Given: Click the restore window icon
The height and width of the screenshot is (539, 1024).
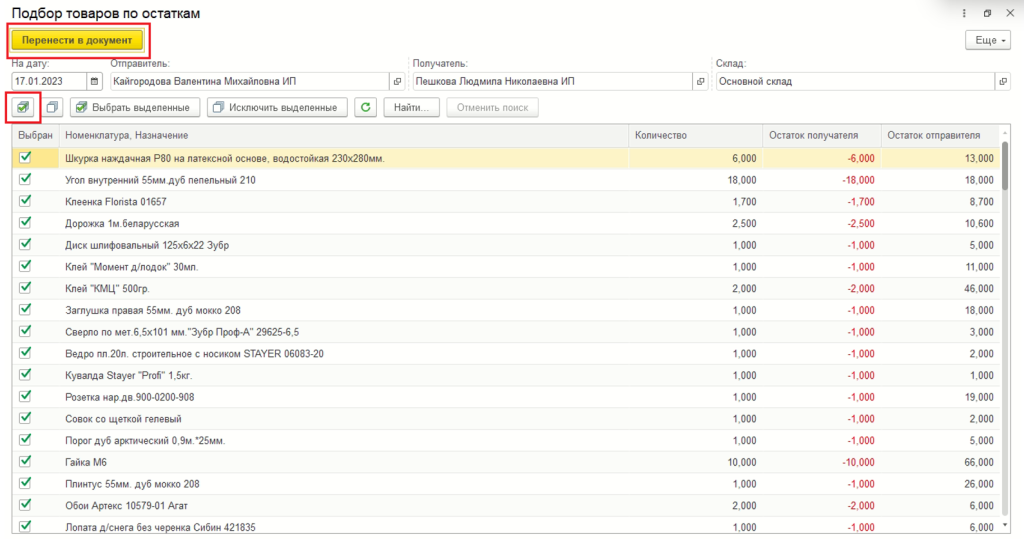Looking at the screenshot, I should point(987,13).
